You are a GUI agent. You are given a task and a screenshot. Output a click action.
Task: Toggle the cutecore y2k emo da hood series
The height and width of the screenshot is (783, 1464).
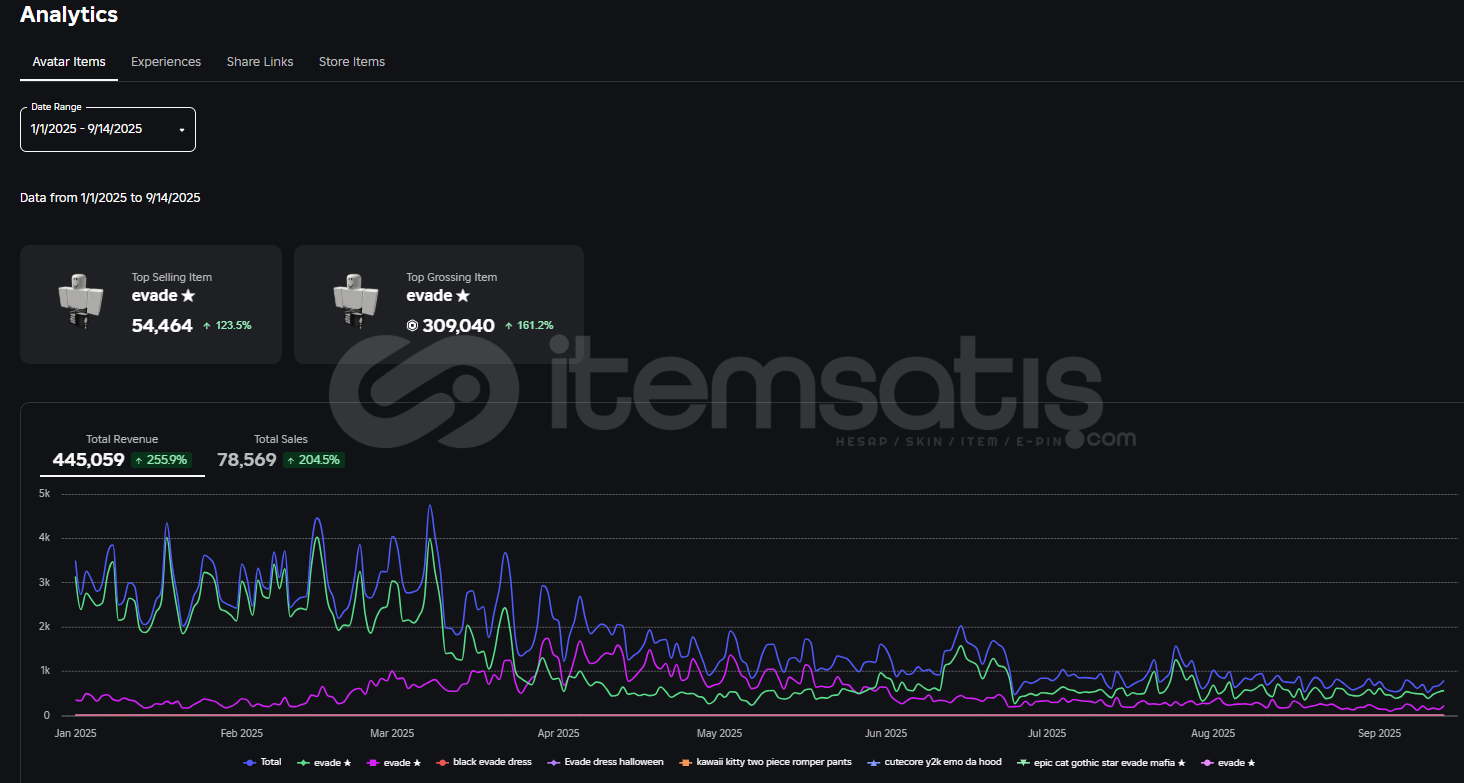(x=935, y=762)
